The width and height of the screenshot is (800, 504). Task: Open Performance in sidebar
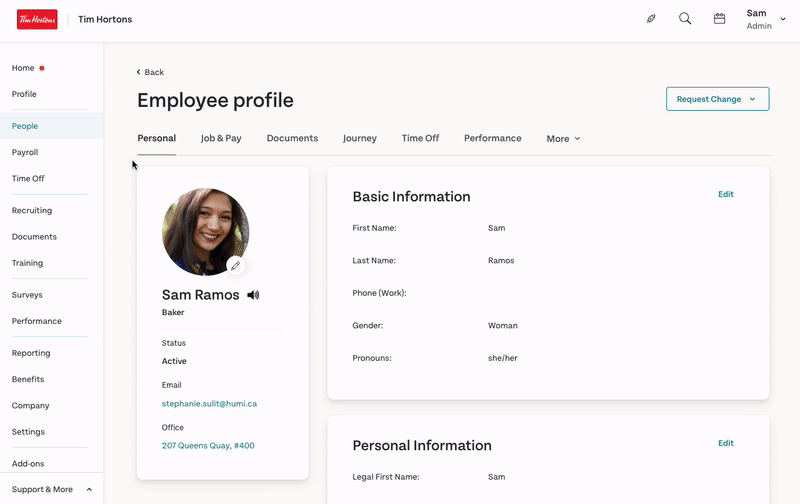click(x=37, y=321)
